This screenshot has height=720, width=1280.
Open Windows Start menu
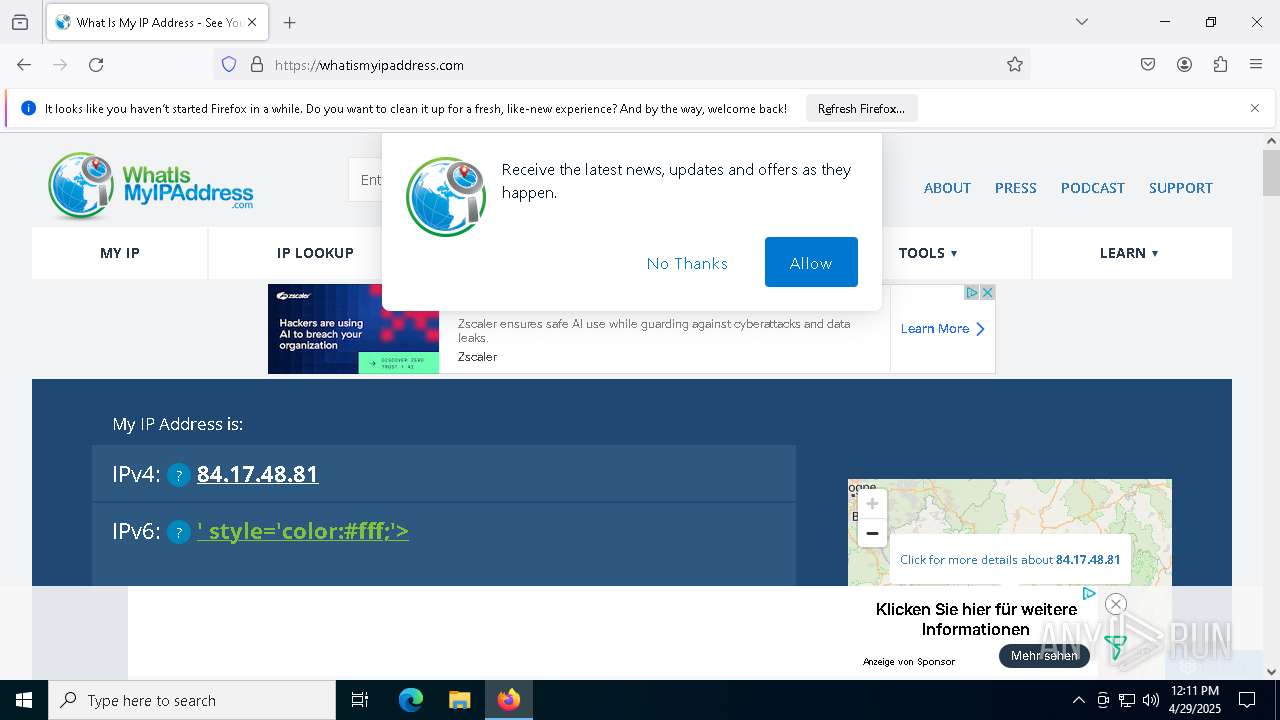coord(24,700)
